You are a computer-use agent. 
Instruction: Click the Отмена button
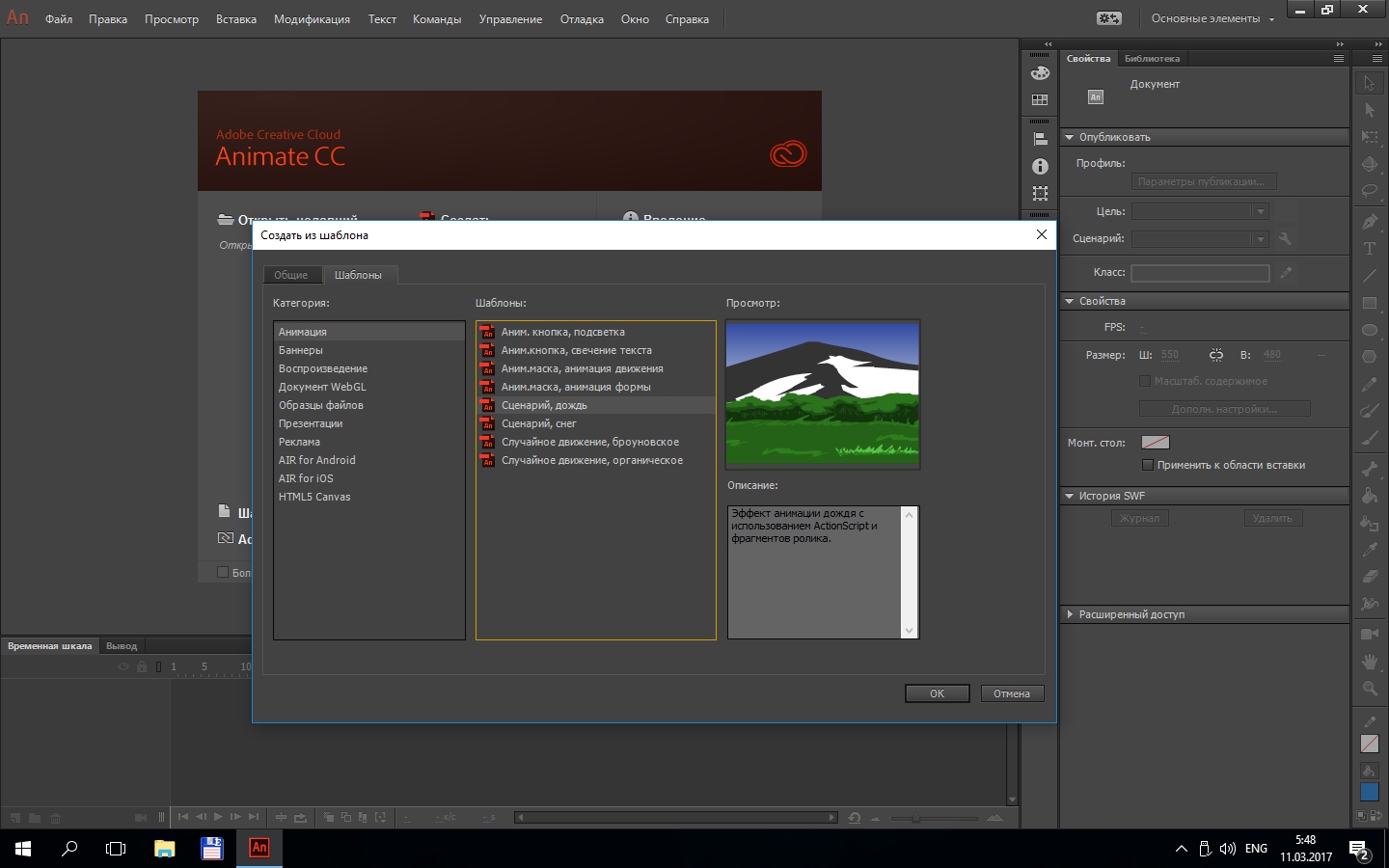coord(1012,693)
